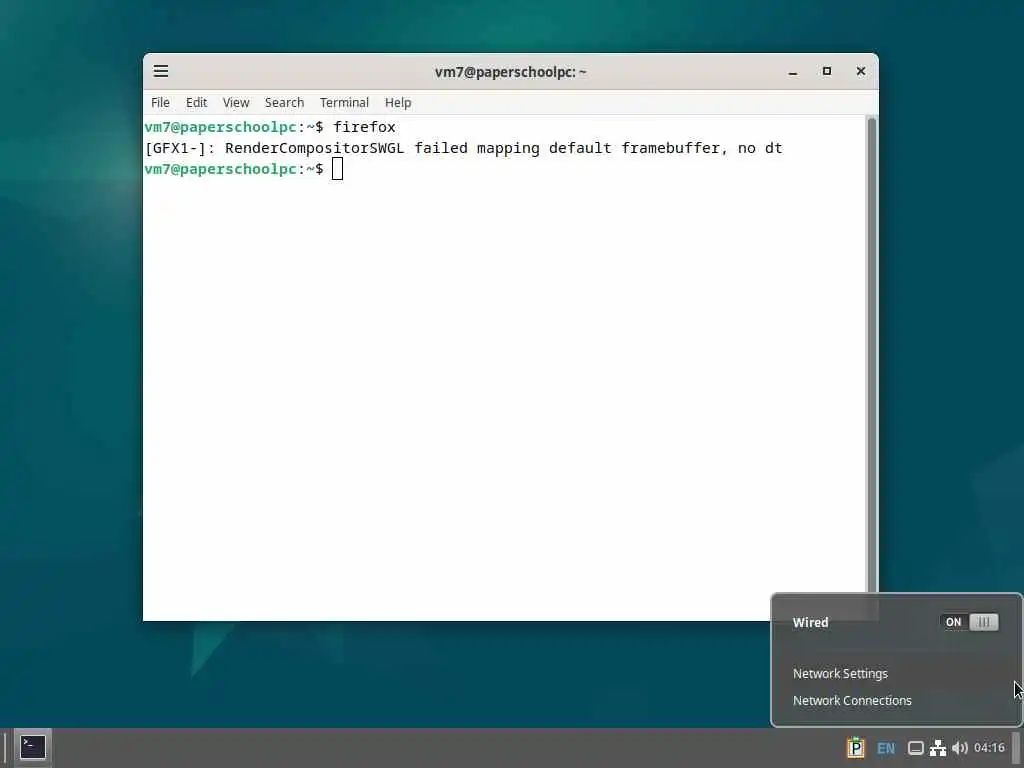Image resolution: width=1024 pixels, height=768 pixels.
Task: Click the display tray icon
Action: (x=916, y=748)
